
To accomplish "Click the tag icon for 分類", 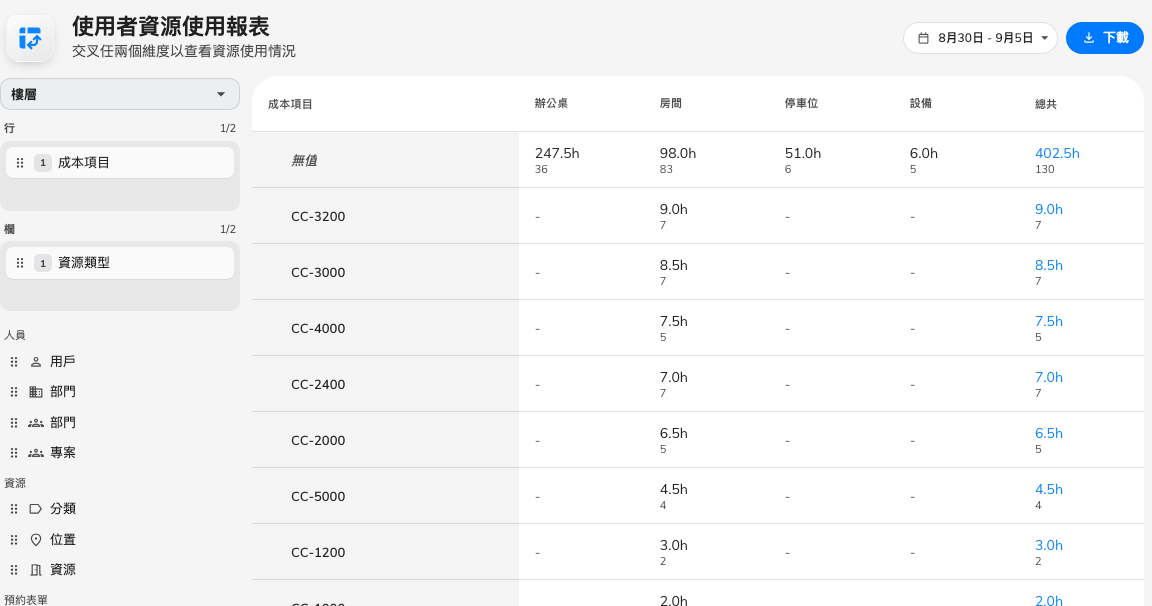I will tap(35, 509).
